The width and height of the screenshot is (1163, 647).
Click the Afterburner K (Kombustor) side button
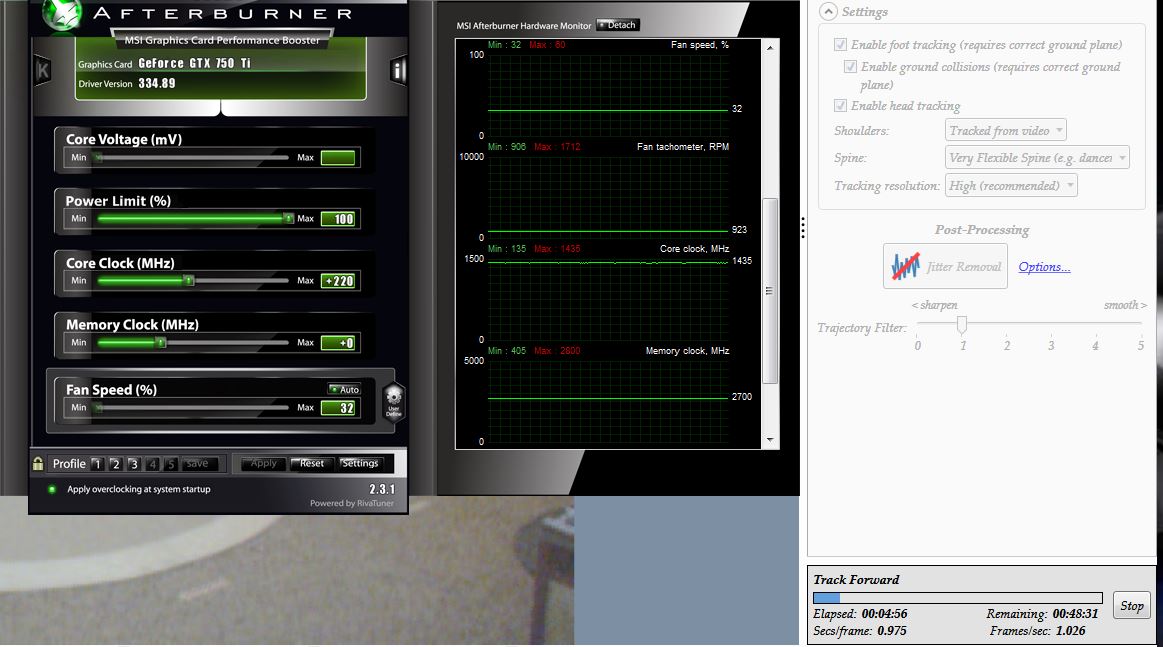(42, 71)
